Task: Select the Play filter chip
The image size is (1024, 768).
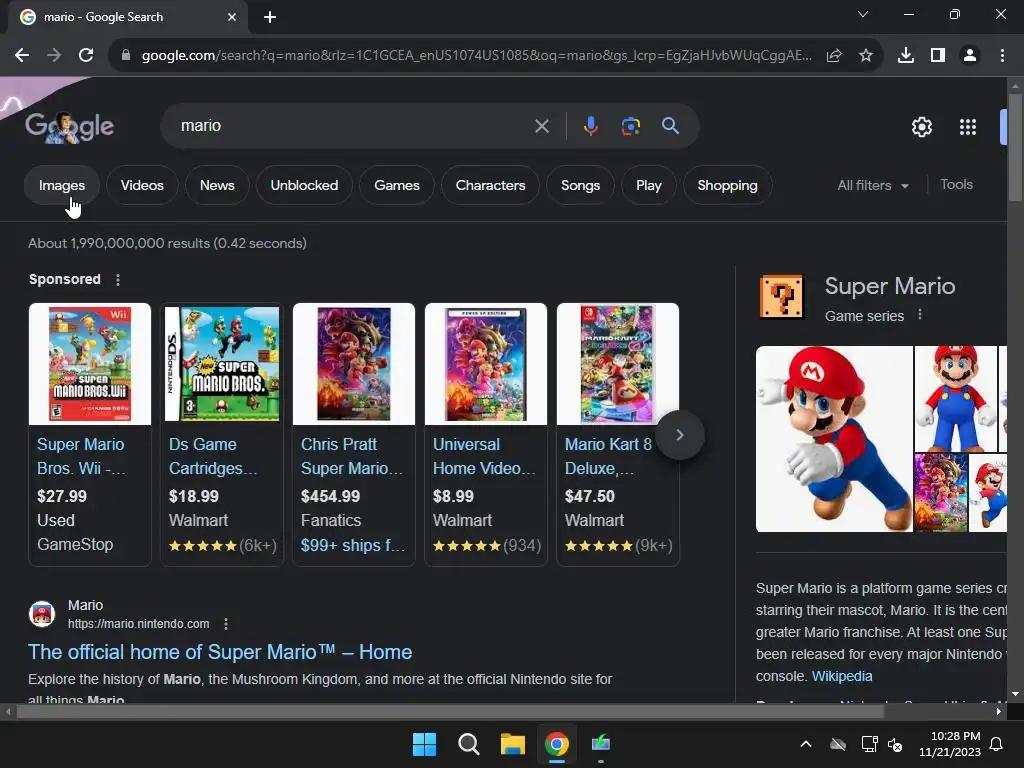Action: tap(648, 185)
